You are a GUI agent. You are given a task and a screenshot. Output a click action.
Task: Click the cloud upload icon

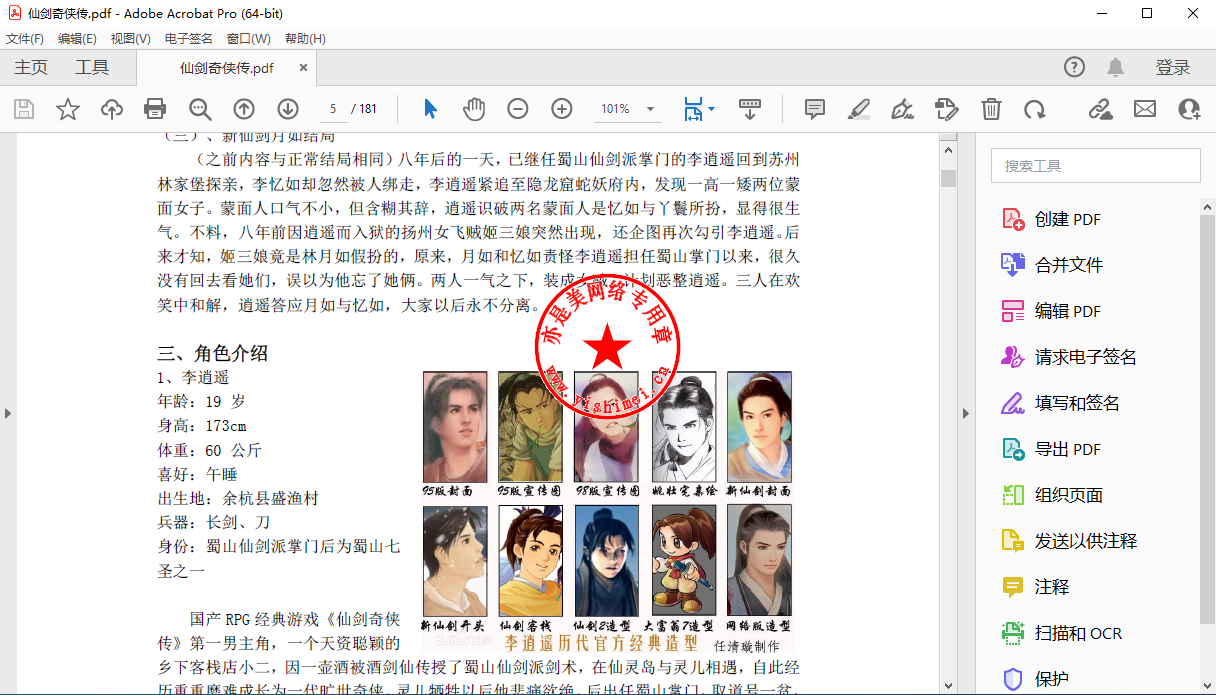coord(111,109)
